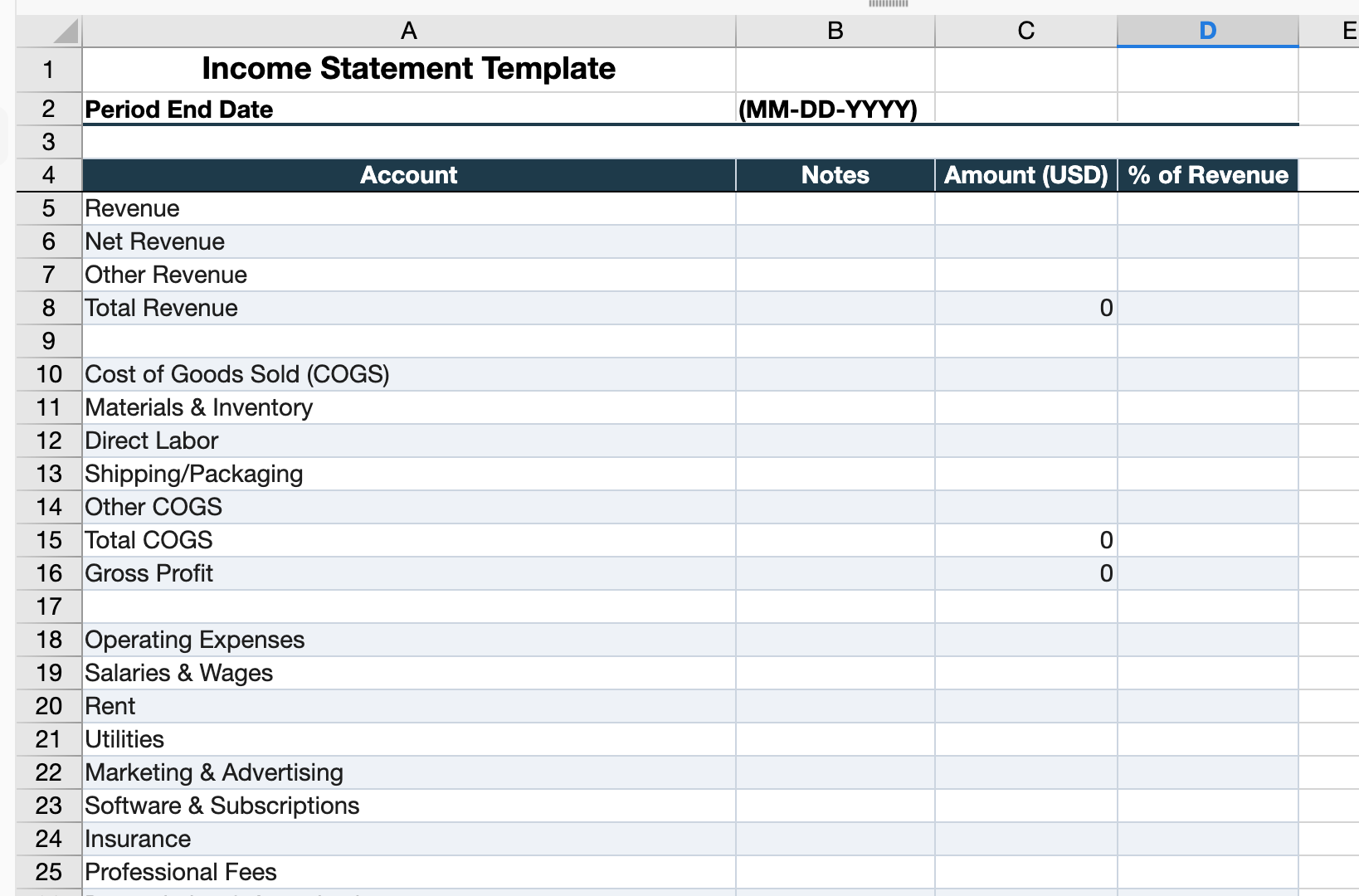Image resolution: width=1359 pixels, height=896 pixels.
Task: Click the Account header cell
Action: (x=408, y=175)
